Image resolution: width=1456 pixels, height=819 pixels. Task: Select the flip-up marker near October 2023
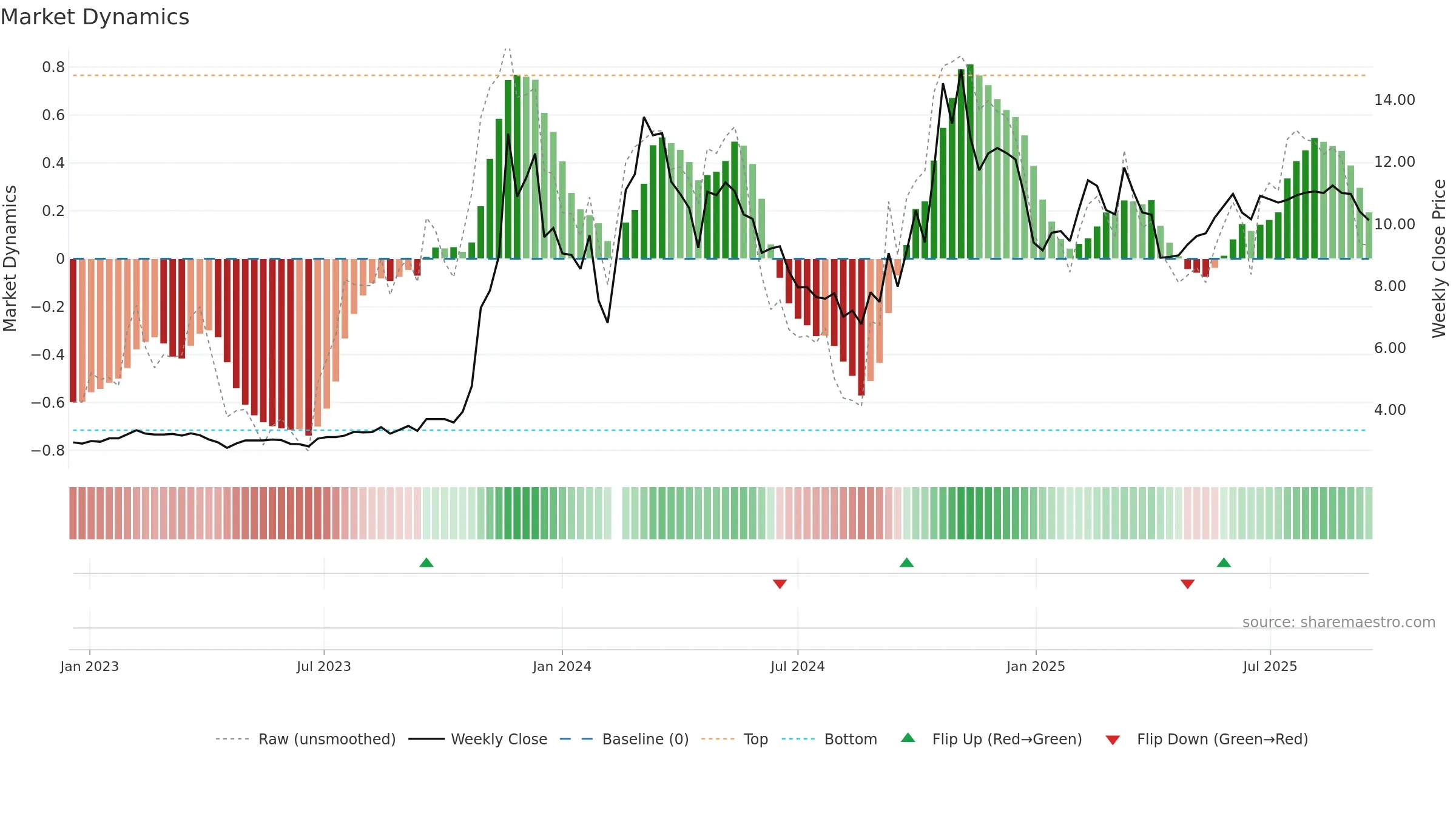pyautogui.click(x=426, y=562)
